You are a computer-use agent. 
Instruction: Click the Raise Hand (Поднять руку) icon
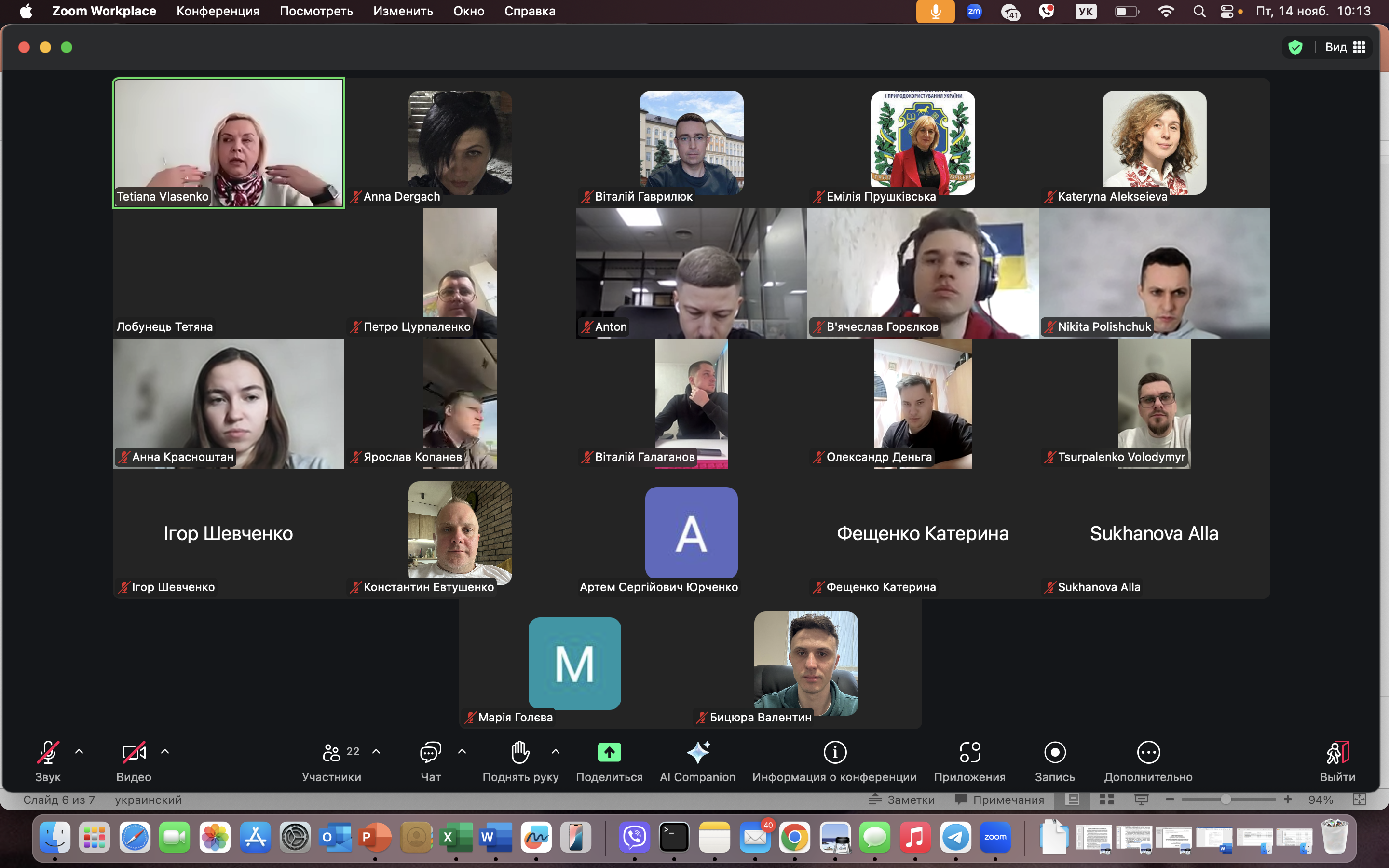tap(520, 752)
